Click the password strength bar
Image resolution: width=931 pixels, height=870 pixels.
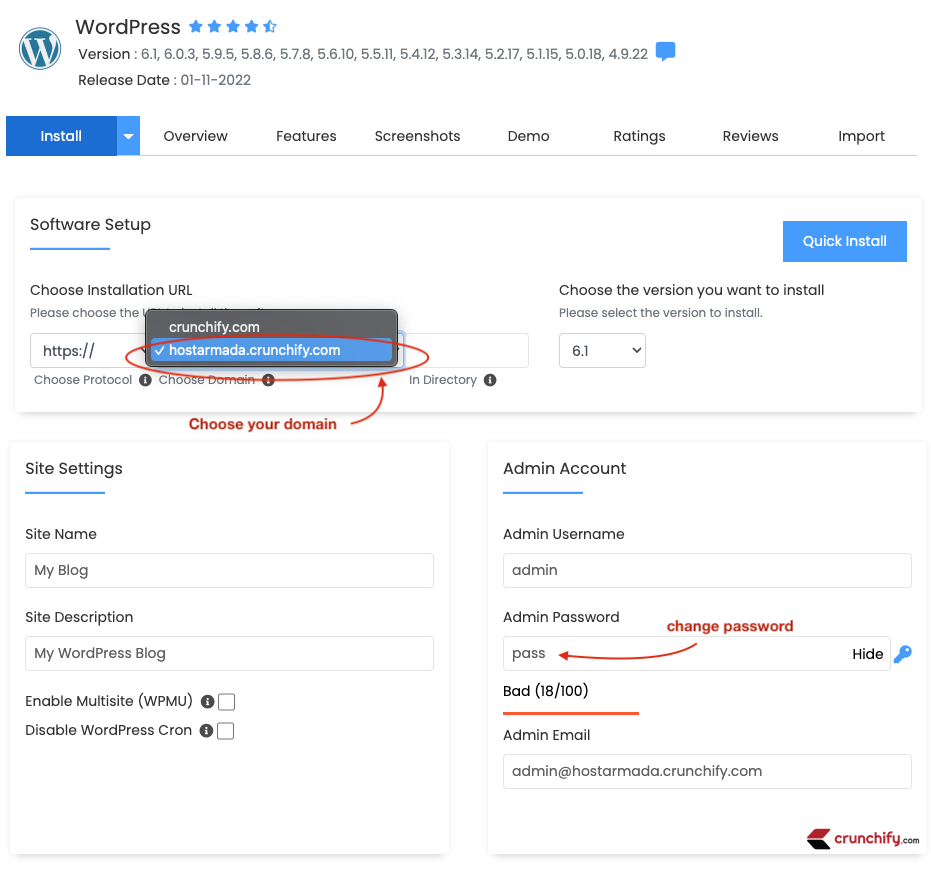click(x=571, y=713)
